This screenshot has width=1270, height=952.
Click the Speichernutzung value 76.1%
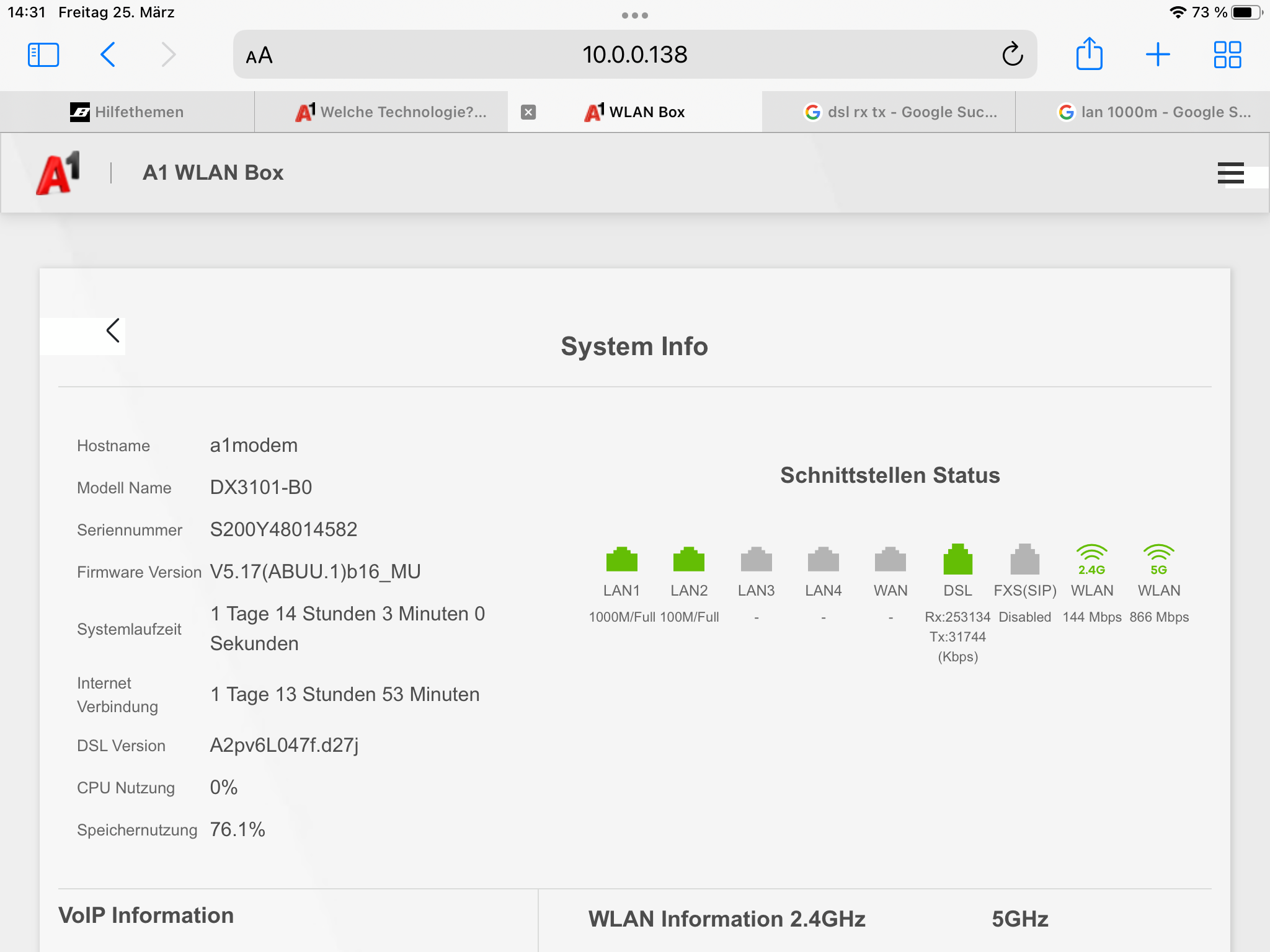pos(238,829)
